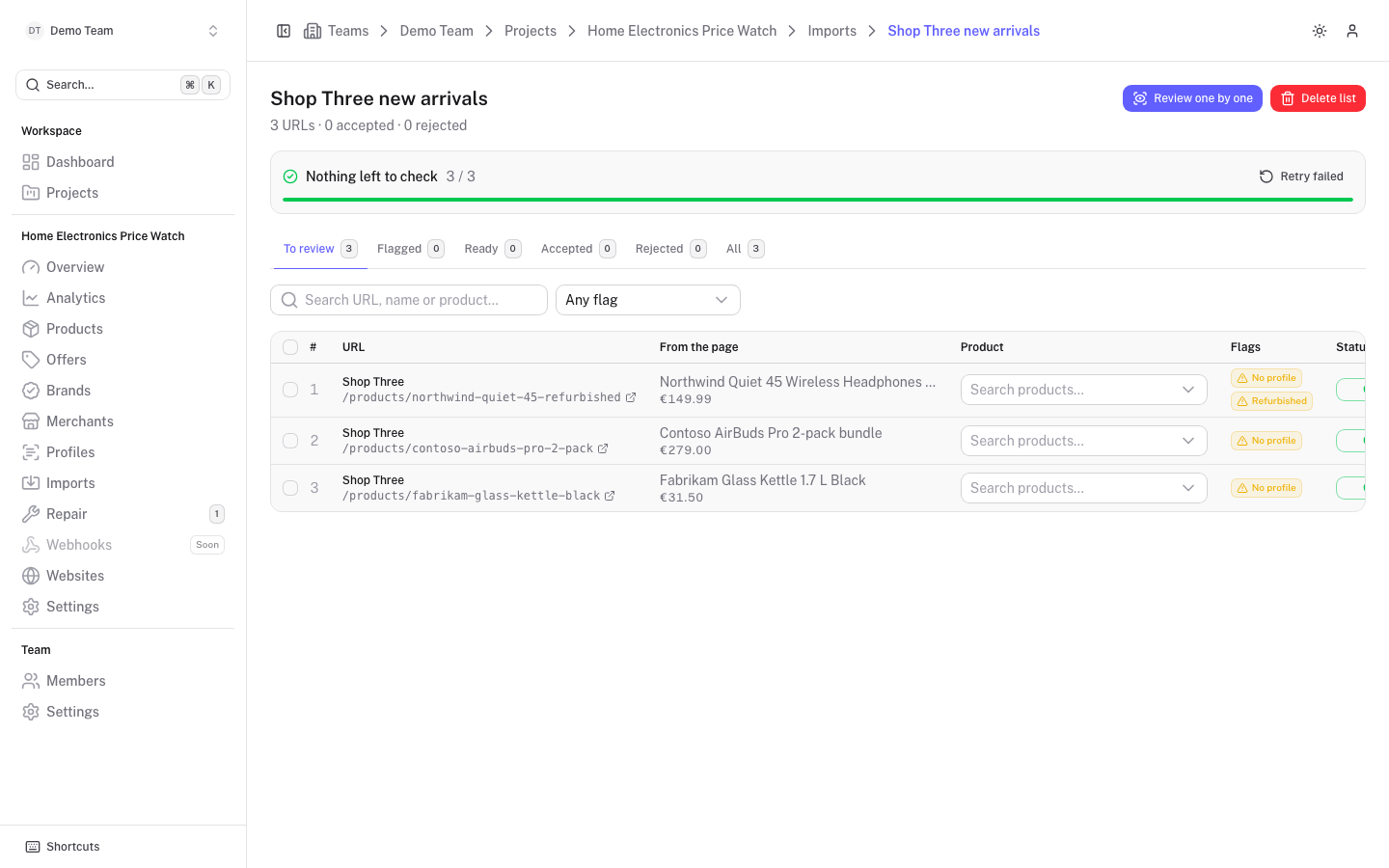The width and height of the screenshot is (1389, 868).
Task: Open Merchants in sidebar
Action: [123, 421]
